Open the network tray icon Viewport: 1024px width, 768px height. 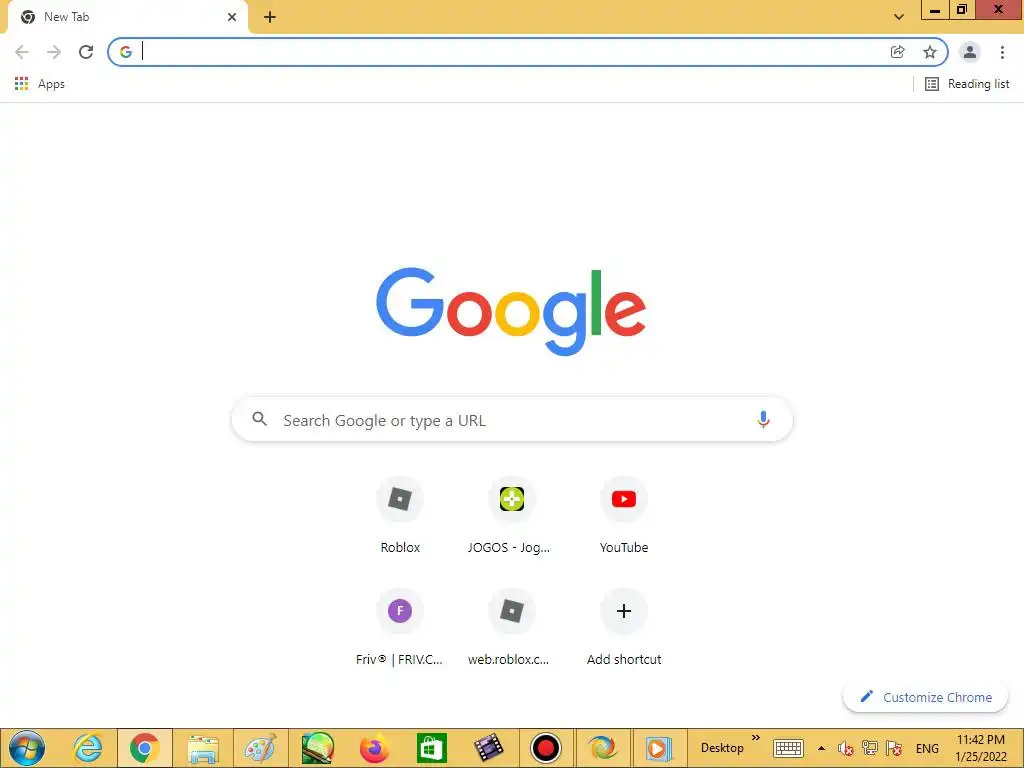click(x=870, y=748)
